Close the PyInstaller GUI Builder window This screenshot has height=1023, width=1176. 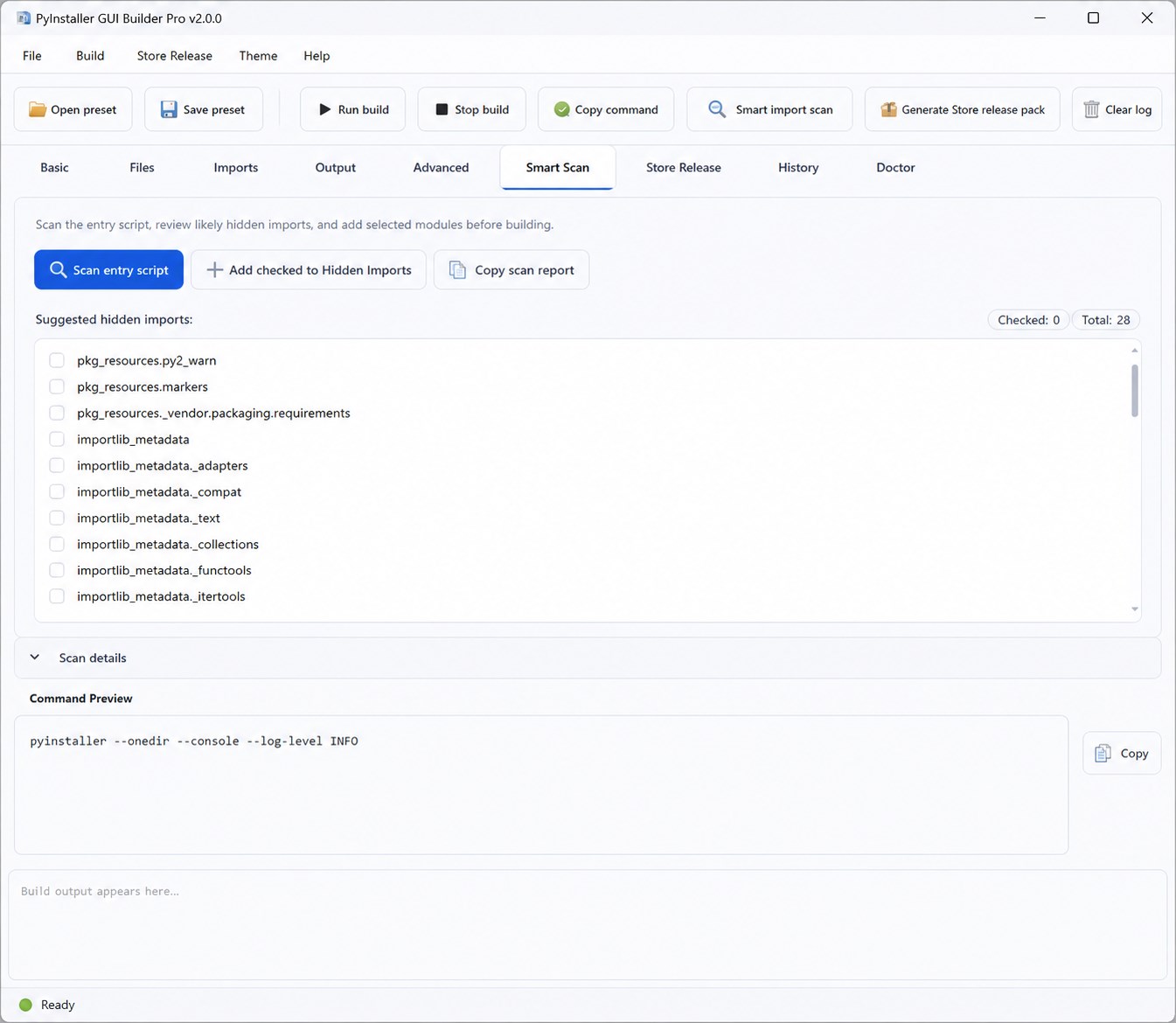(x=1147, y=17)
